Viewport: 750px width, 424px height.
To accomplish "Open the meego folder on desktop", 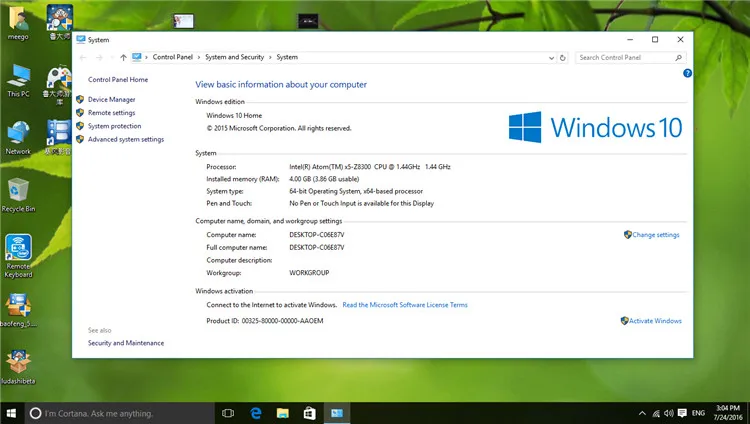I will coord(18,23).
